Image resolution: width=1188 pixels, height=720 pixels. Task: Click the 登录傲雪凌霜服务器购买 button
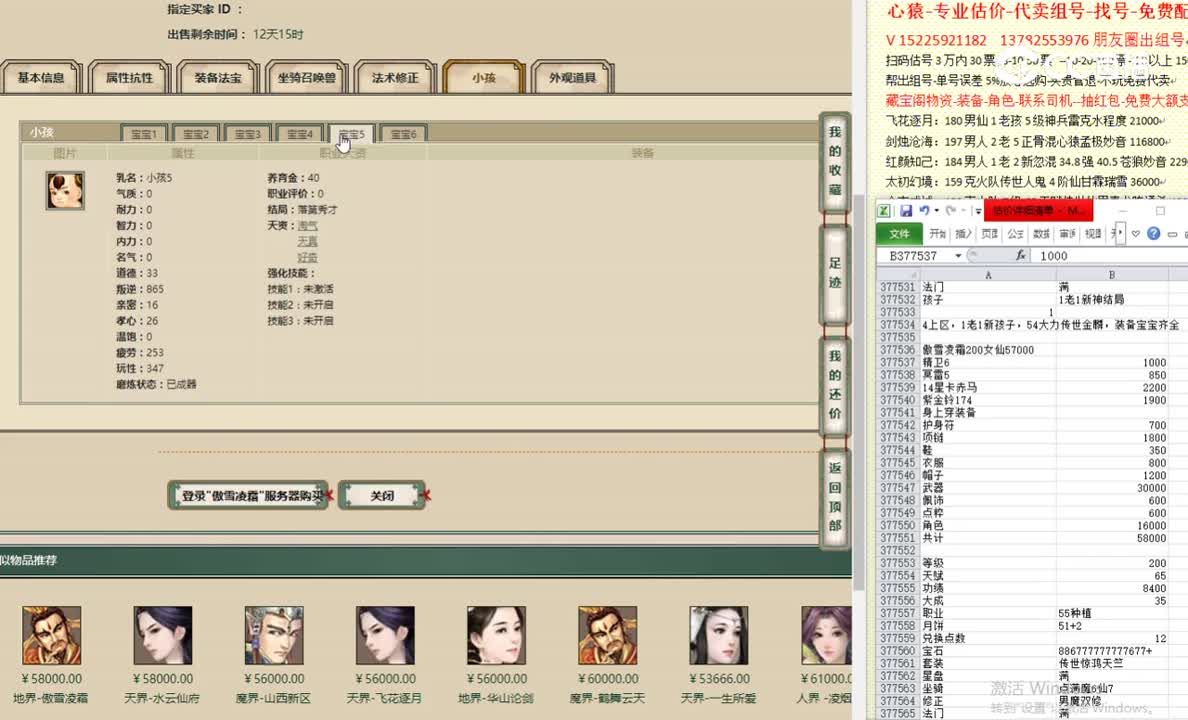click(x=248, y=495)
